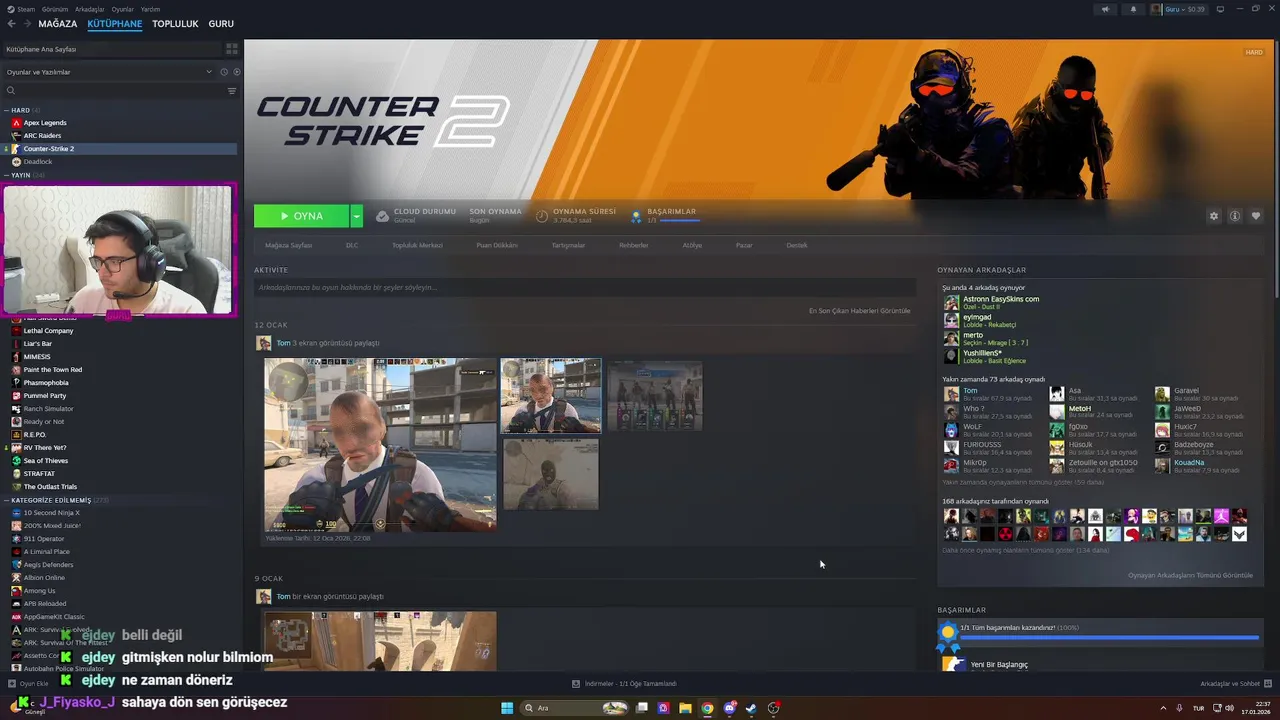The width and height of the screenshot is (1280, 720).
Task: Open the notifications bell
Action: click(1133, 9)
